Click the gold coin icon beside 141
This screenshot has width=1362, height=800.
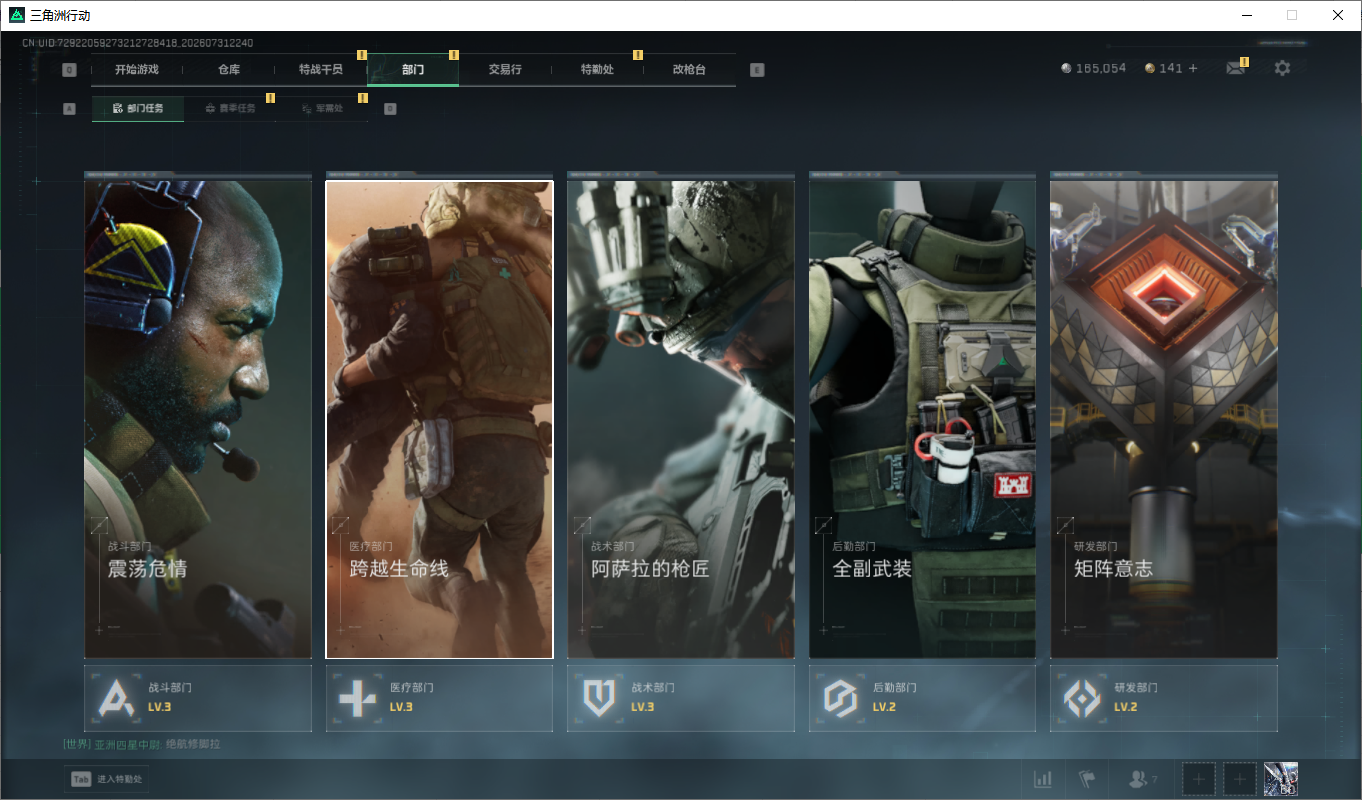(1150, 68)
